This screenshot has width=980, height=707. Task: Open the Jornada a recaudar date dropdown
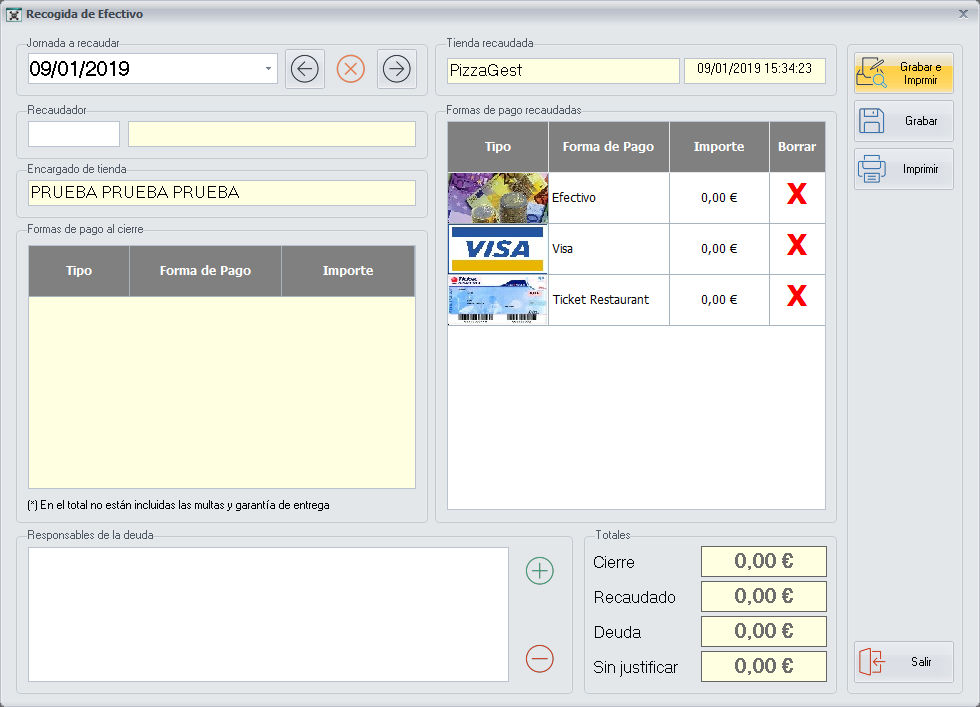click(x=268, y=69)
